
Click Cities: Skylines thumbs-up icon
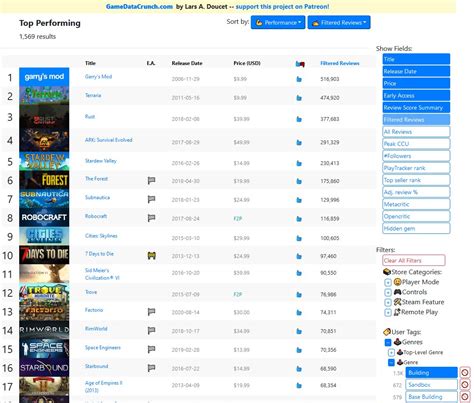pos(299,238)
